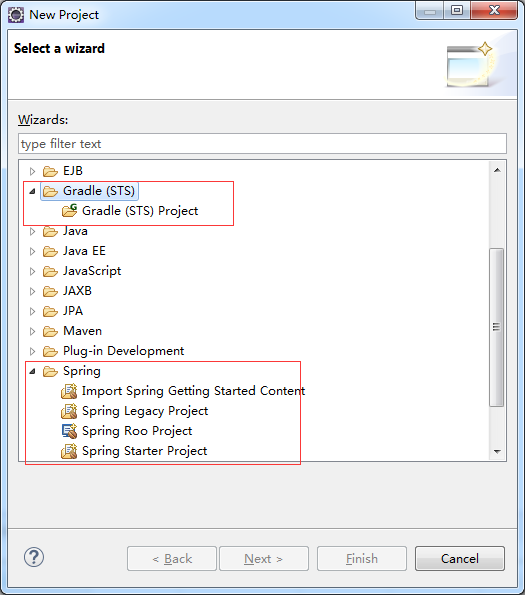Click the Spring Roo Project icon

69,431
